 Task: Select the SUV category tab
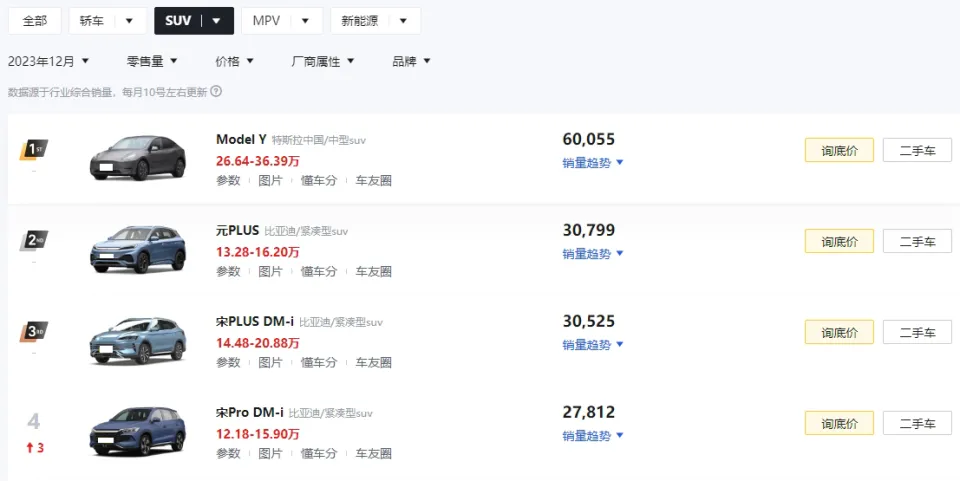click(x=178, y=21)
